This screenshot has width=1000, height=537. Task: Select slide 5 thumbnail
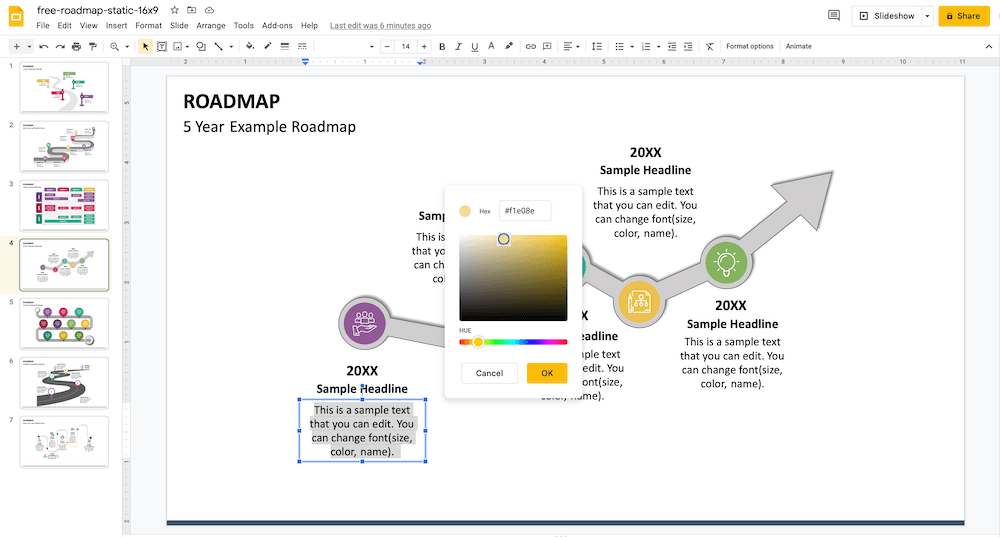64,323
